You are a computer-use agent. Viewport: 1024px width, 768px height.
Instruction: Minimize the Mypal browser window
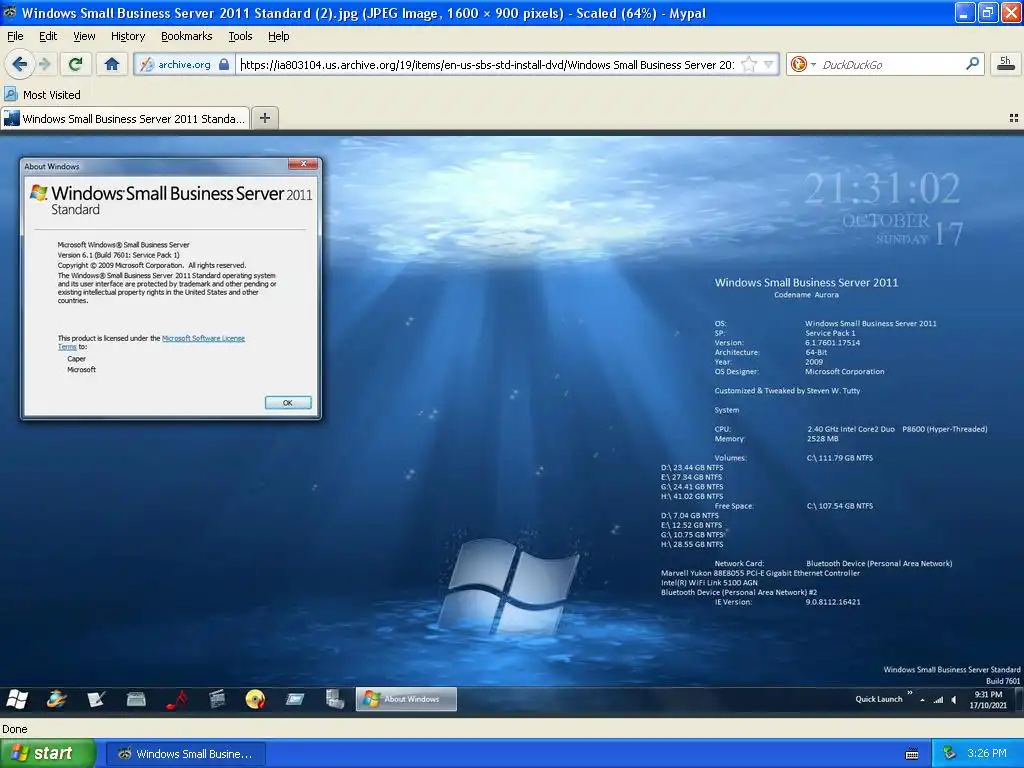click(x=965, y=12)
